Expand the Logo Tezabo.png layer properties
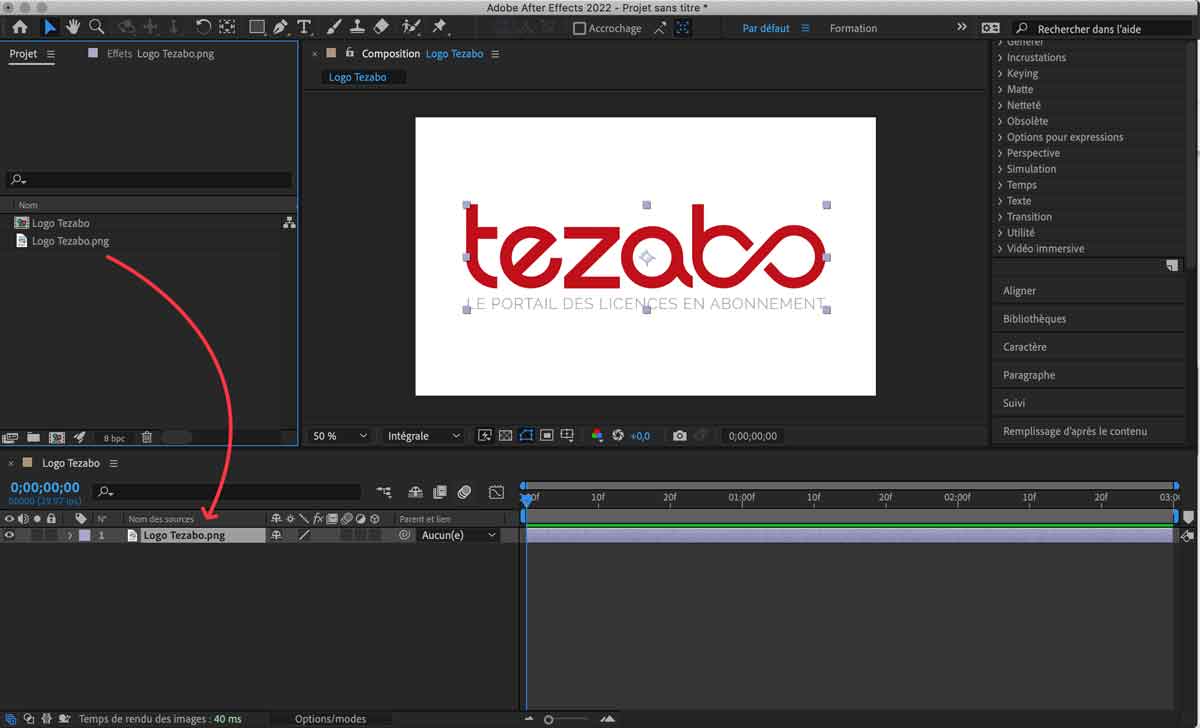 point(69,536)
